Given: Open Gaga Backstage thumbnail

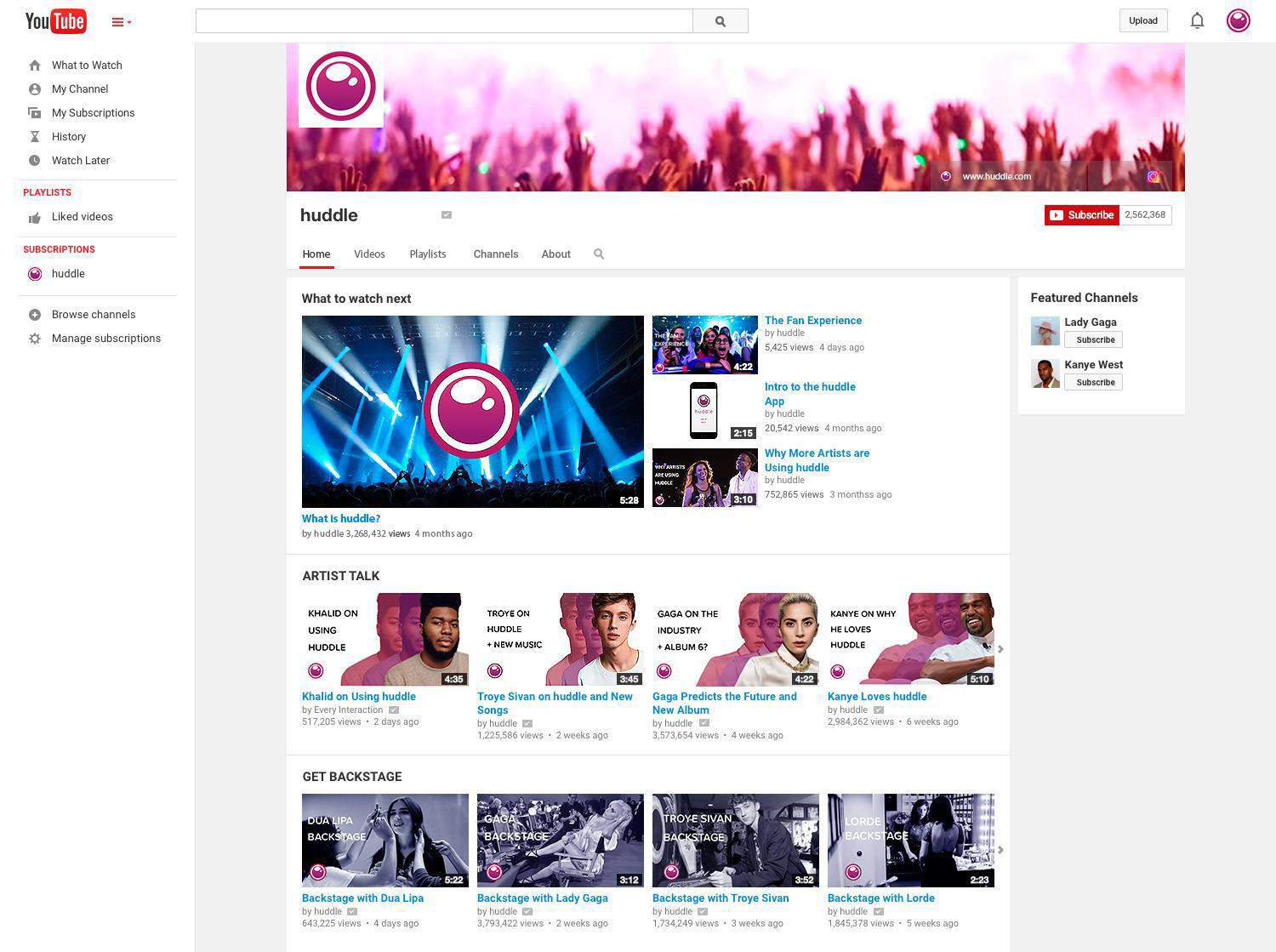Looking at the screenshot, I should click(x=561, y=841).
